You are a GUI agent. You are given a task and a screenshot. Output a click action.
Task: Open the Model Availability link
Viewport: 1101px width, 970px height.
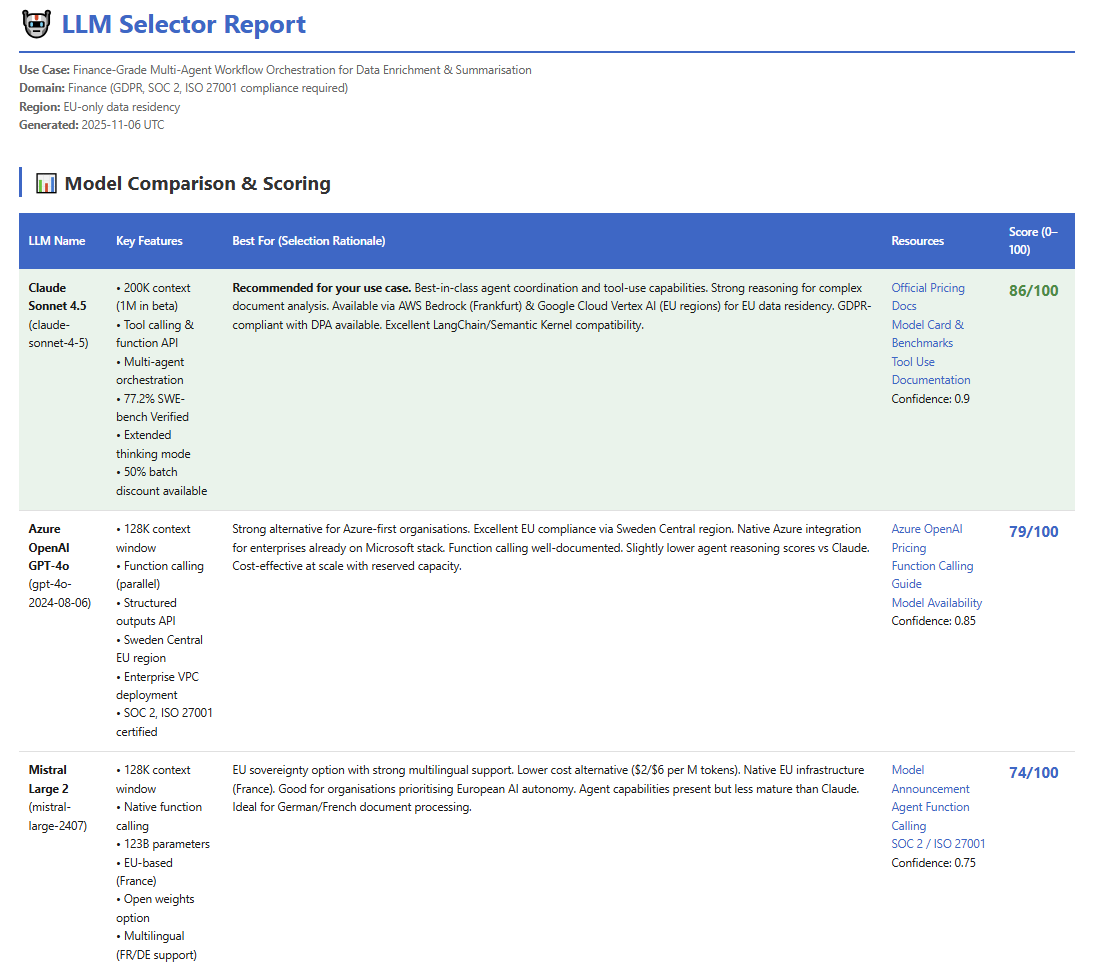click(936, 603)
